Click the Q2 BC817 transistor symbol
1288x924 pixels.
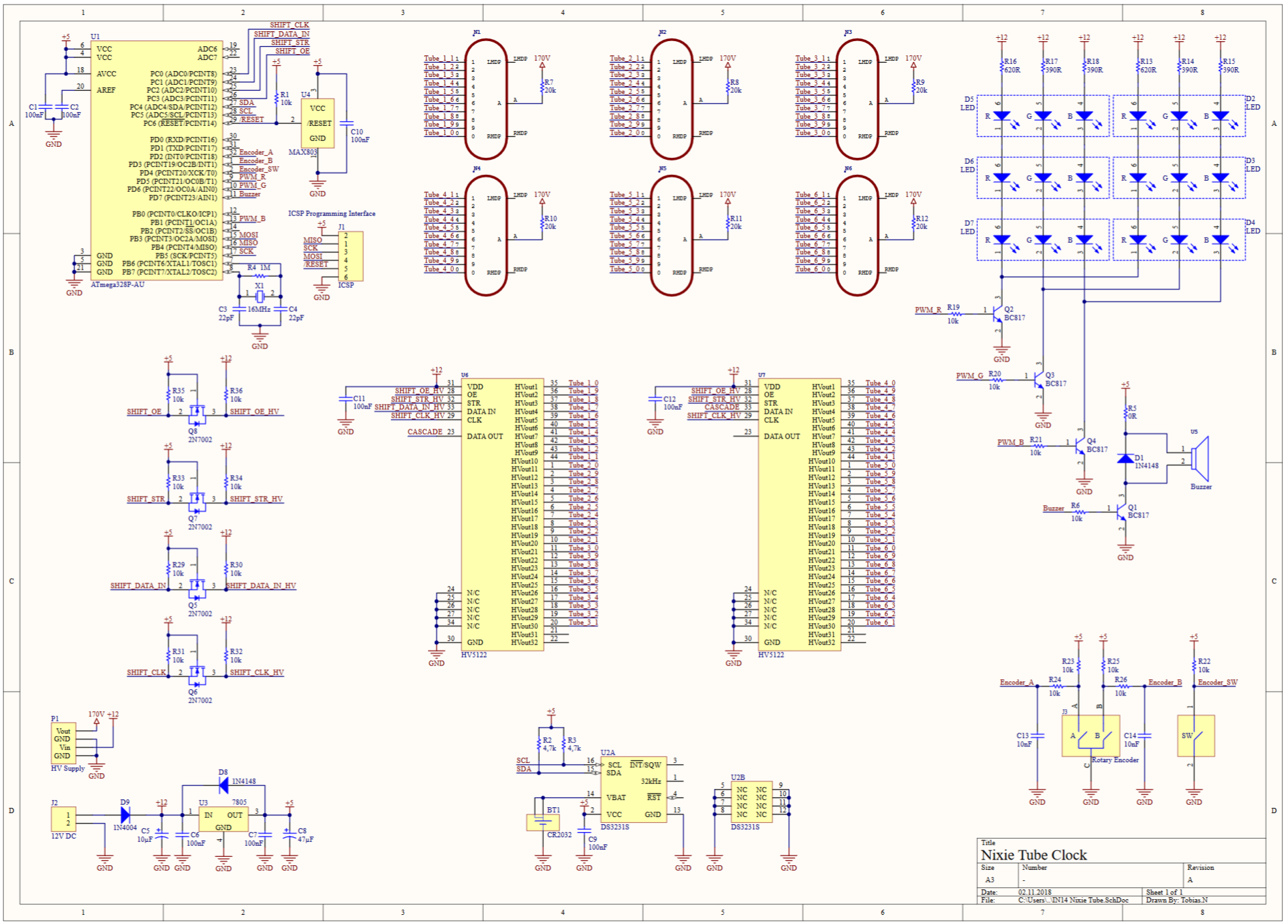(x=996, y=314)
